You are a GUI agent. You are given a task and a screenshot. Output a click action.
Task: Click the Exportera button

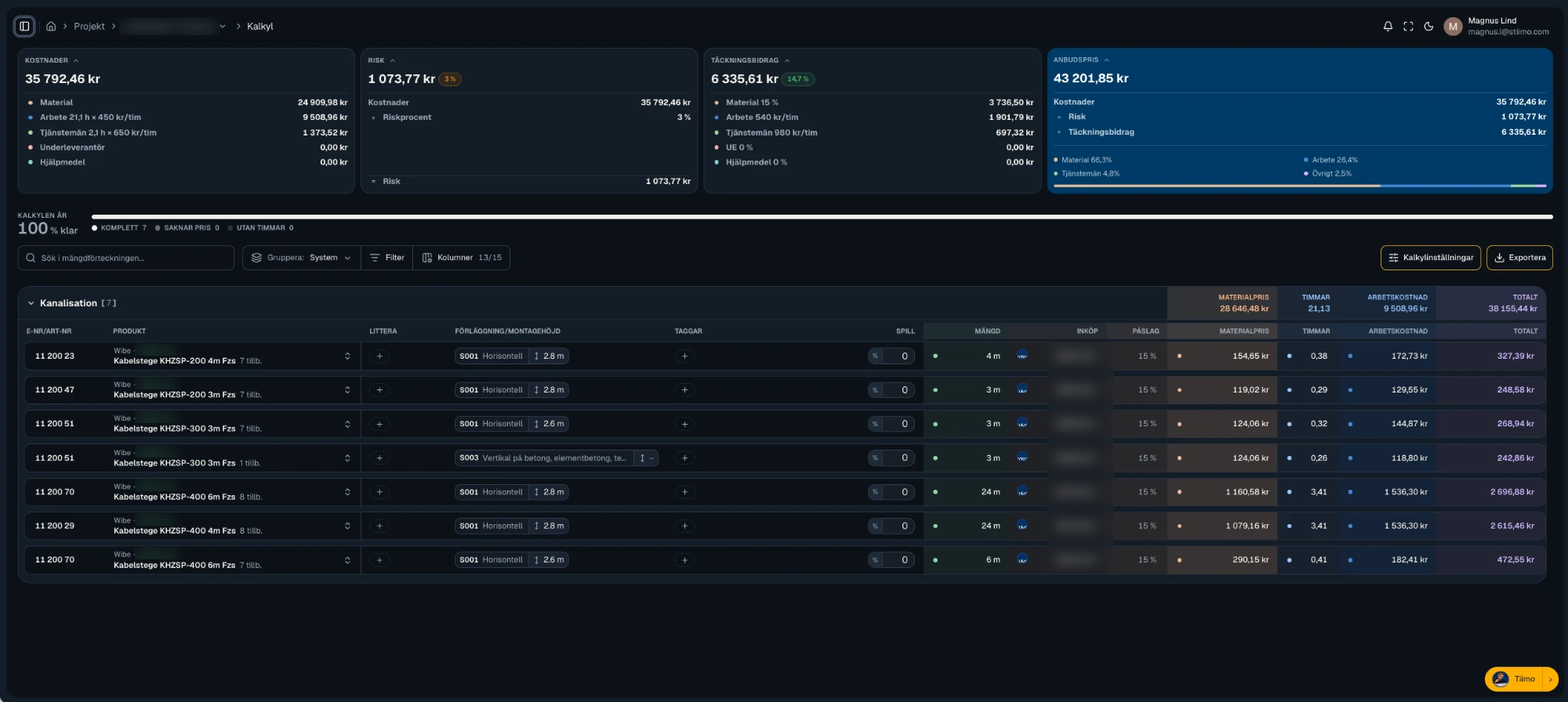click(1519, 258)
